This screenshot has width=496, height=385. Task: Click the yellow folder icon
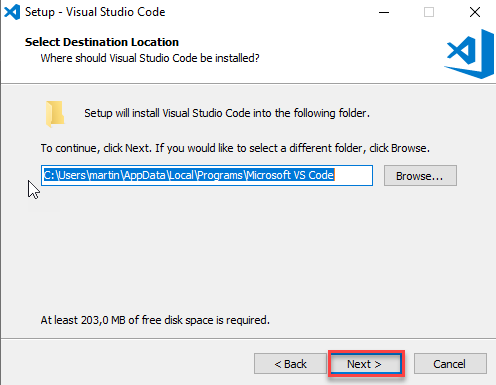click(x=55, y=114)
